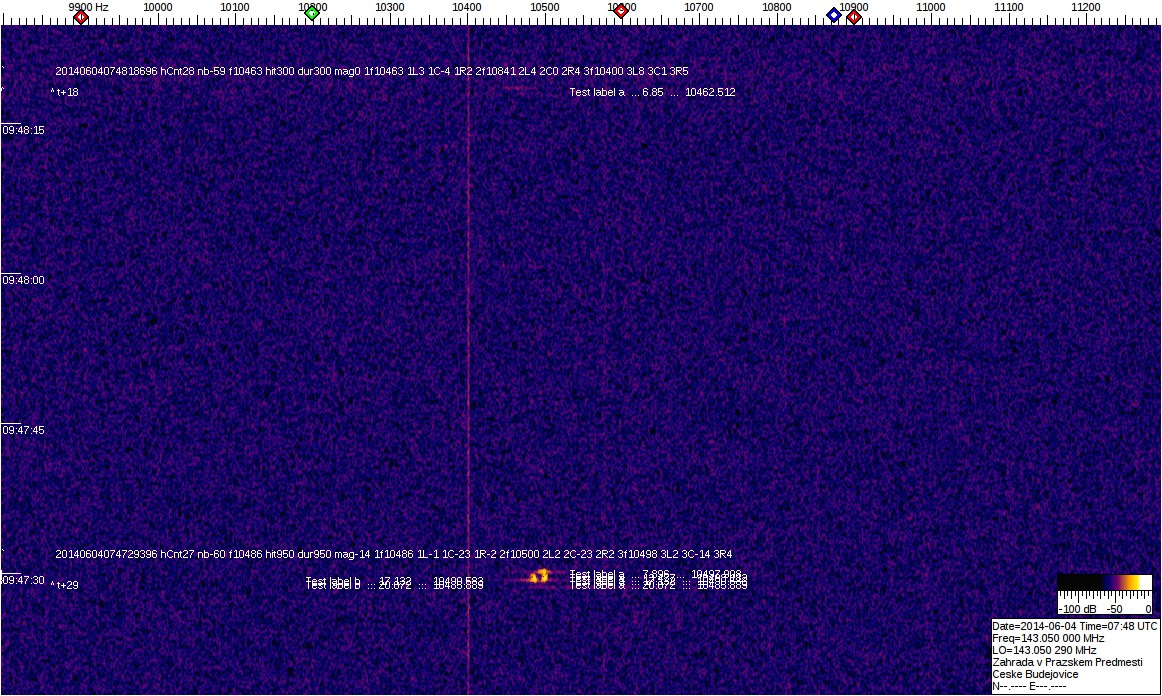Click the 09:48:00 time label
This screenshot has height=696, width=1162.
click(23, 280)
